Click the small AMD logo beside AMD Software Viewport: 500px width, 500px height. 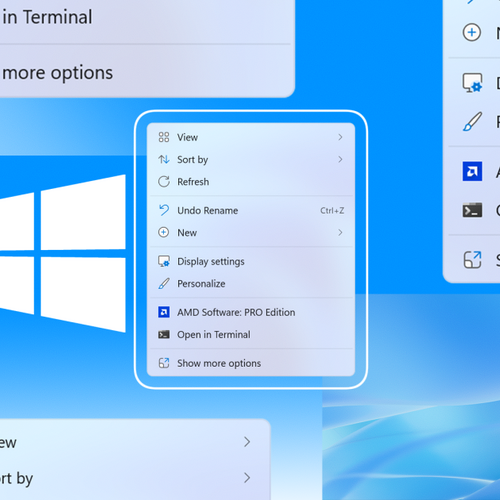coord(164,312)
